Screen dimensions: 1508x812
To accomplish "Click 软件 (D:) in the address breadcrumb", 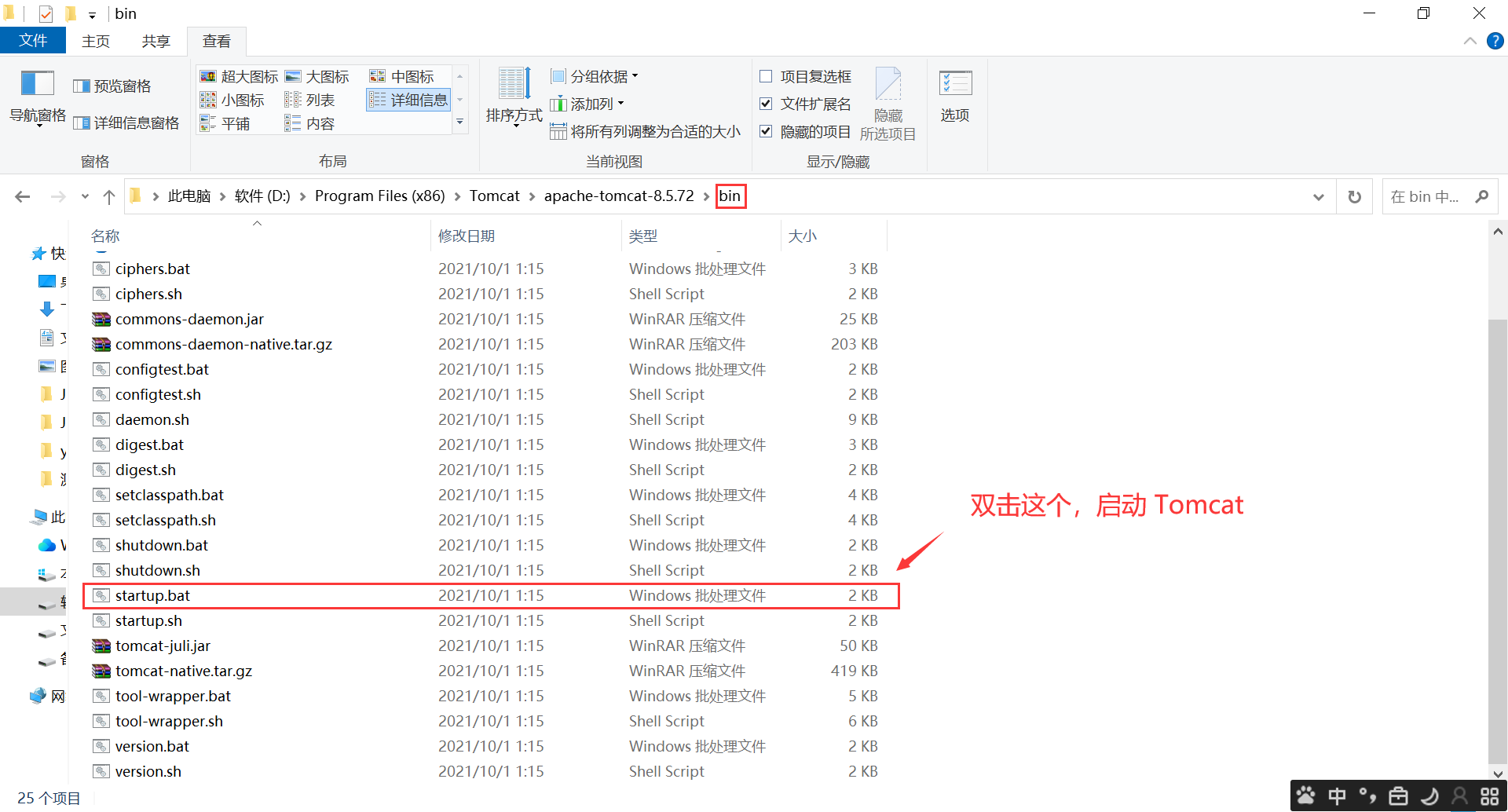I will 262,196.
